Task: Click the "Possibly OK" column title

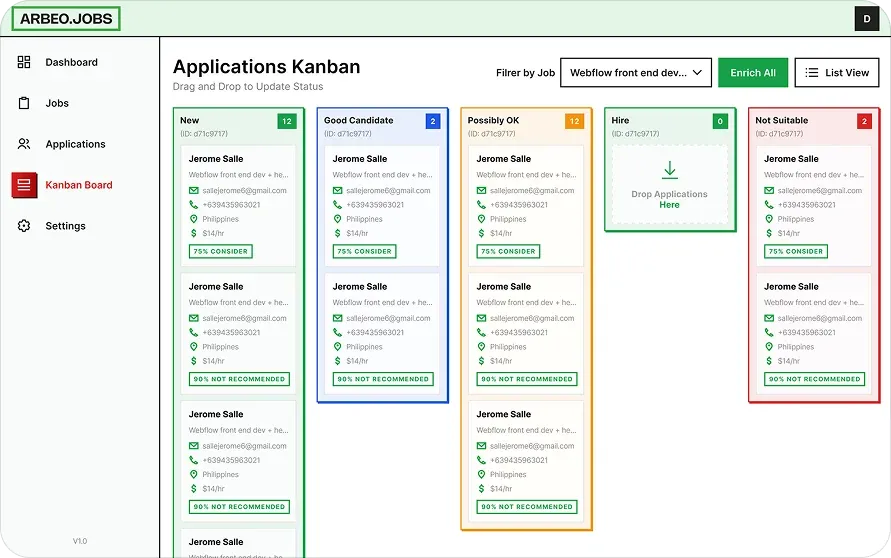Action: (493, 120)
